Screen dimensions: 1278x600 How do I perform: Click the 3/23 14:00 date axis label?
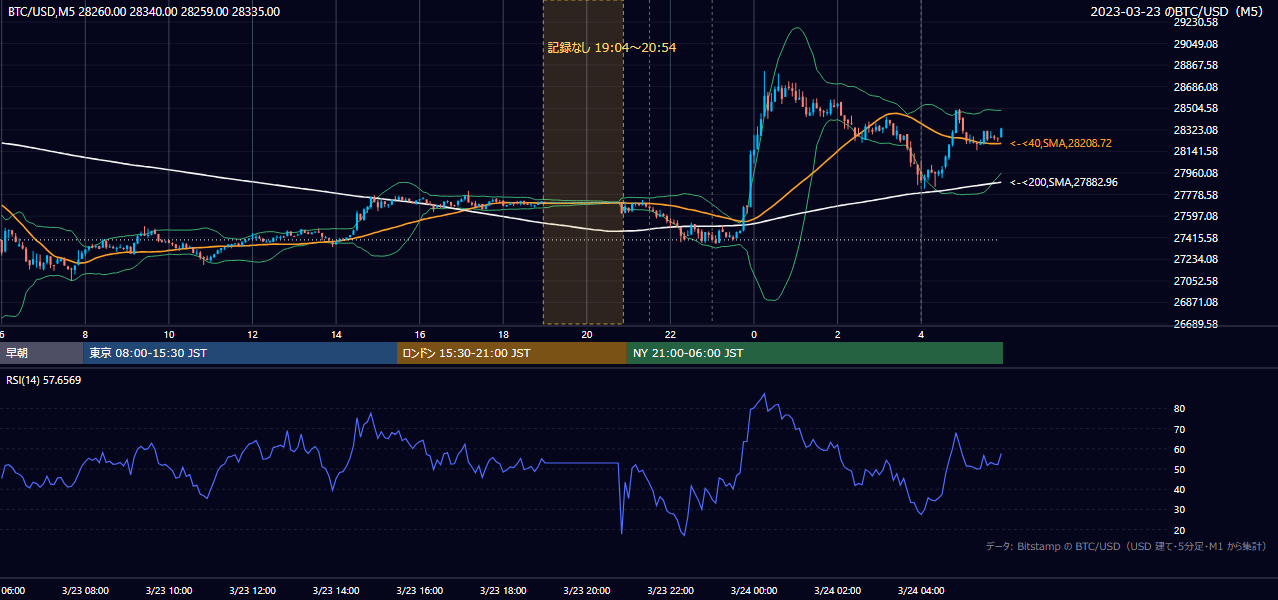click(x=336, y=591)
